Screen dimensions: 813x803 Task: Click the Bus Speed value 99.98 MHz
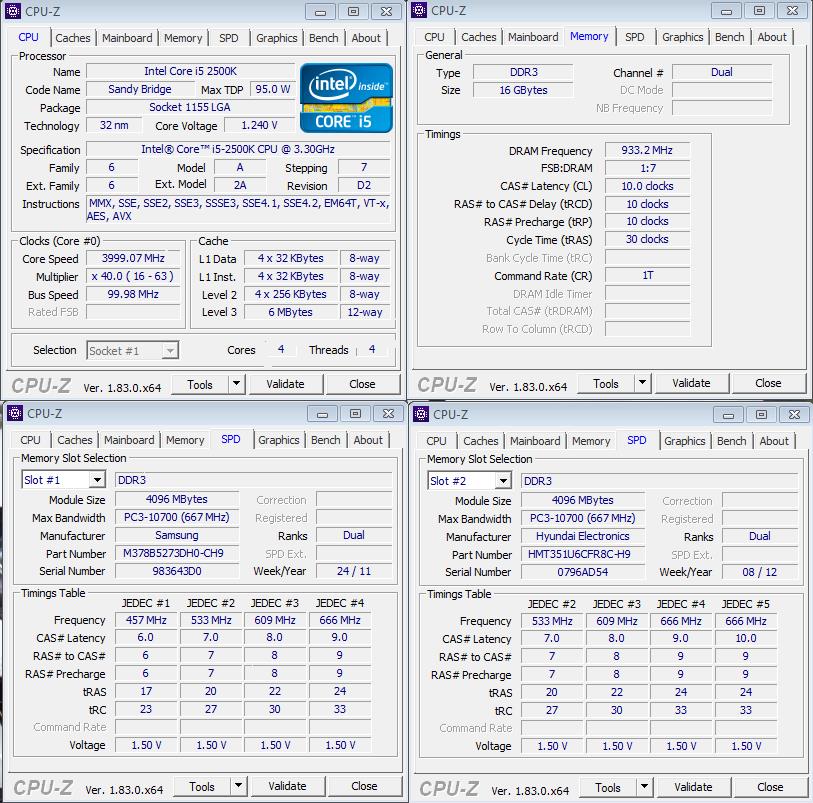(133, 294)
